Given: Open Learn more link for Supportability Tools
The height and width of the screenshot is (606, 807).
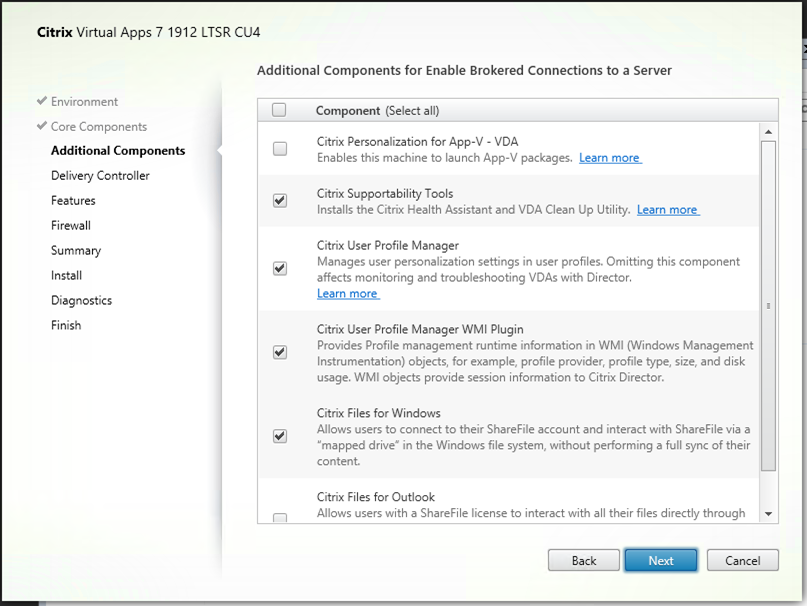Looking at the screenshot, I should [x=668, y=210].
